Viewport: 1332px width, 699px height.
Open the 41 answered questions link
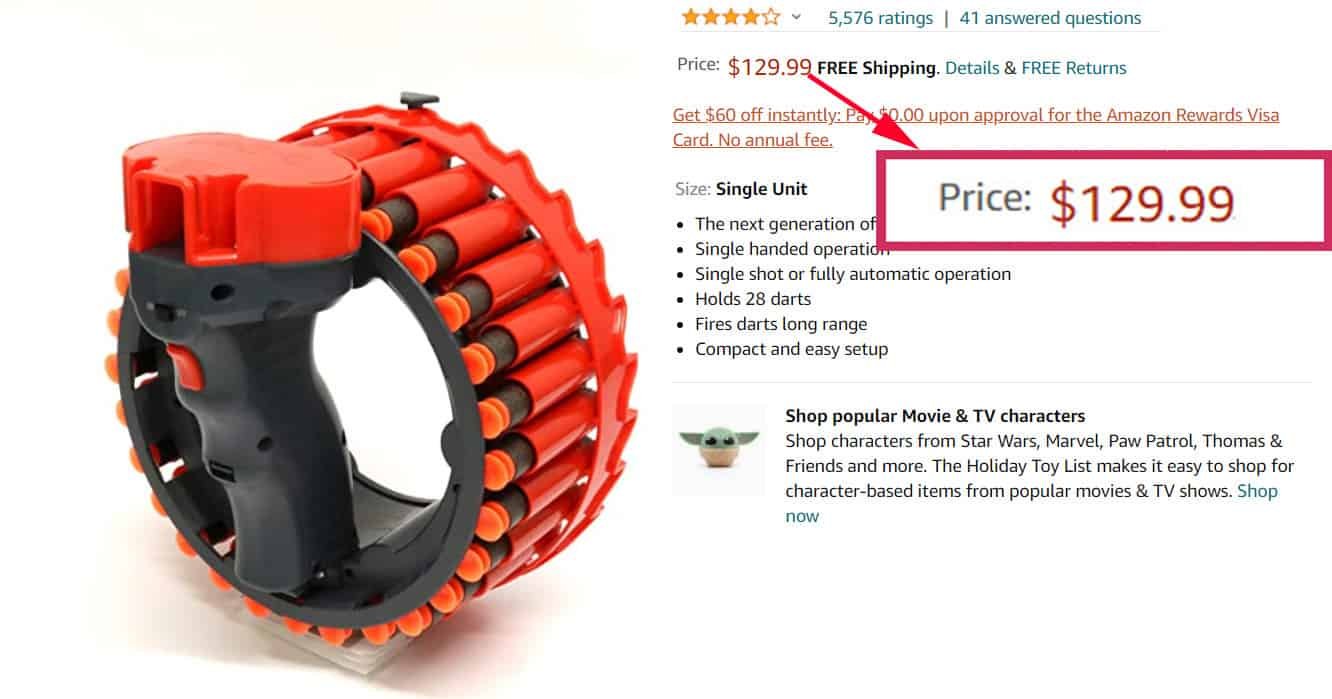(x=1050, y=18)
